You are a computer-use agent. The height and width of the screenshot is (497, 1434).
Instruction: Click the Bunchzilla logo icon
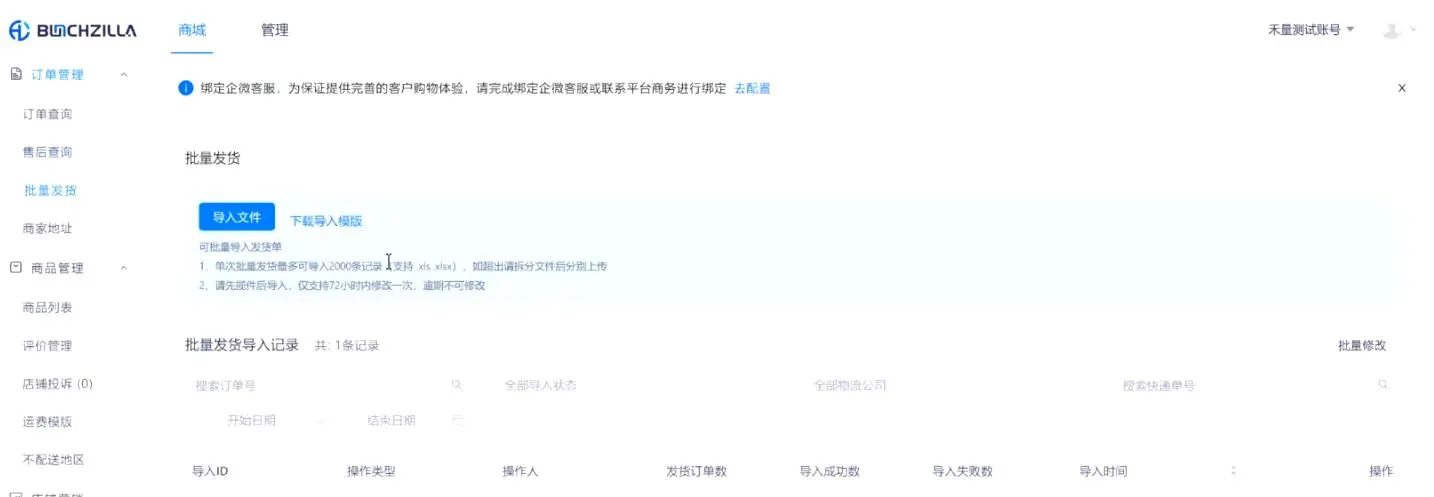click(19, 31)
